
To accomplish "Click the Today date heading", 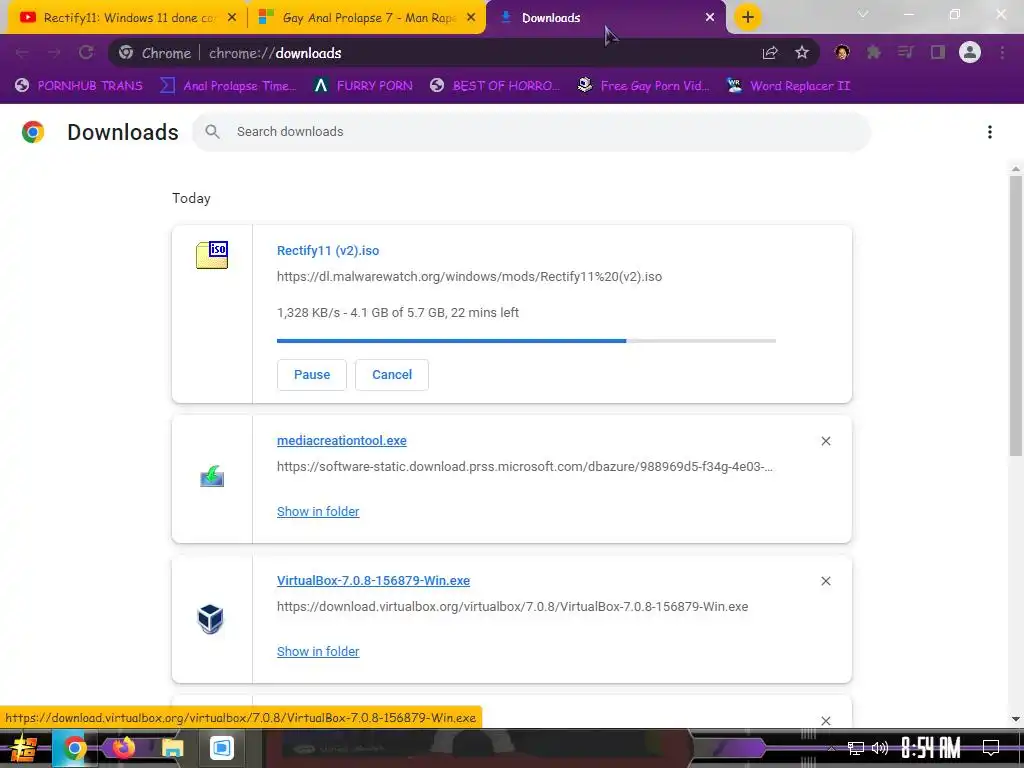I will 191,199.
